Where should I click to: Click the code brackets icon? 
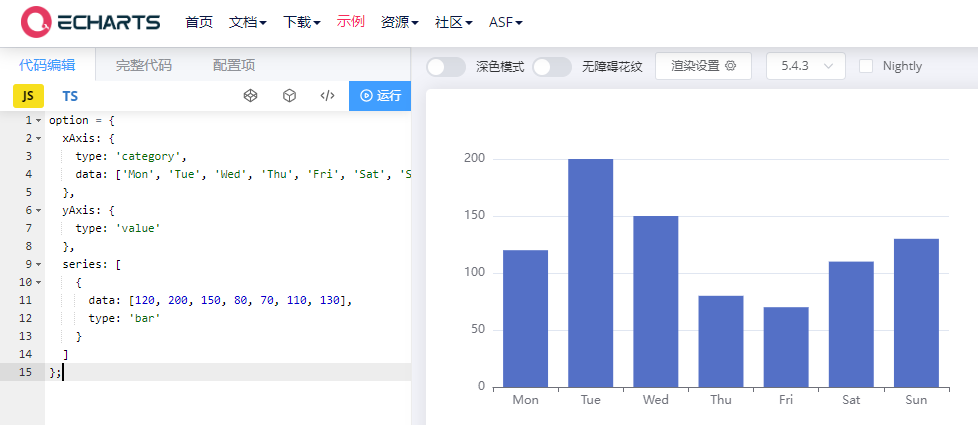tap(327, 96)
